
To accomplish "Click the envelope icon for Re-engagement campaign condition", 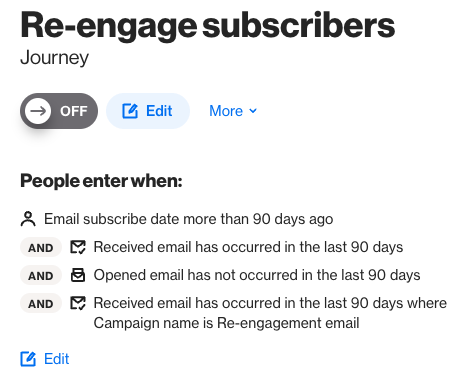I will click(x=78, y=303).
